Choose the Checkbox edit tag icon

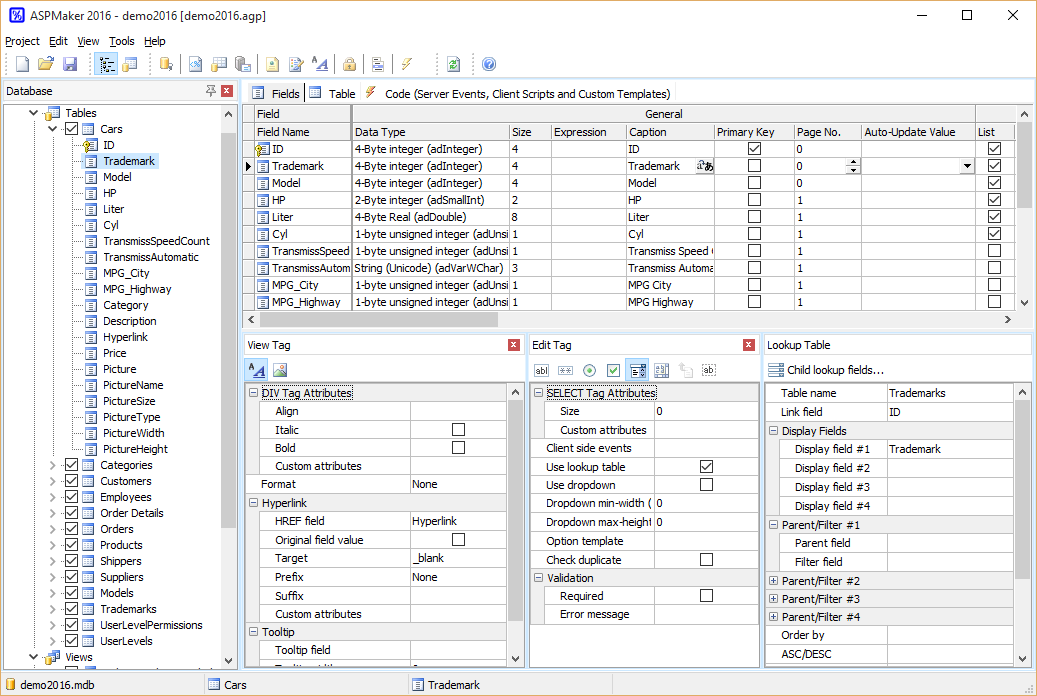[613, 370]
